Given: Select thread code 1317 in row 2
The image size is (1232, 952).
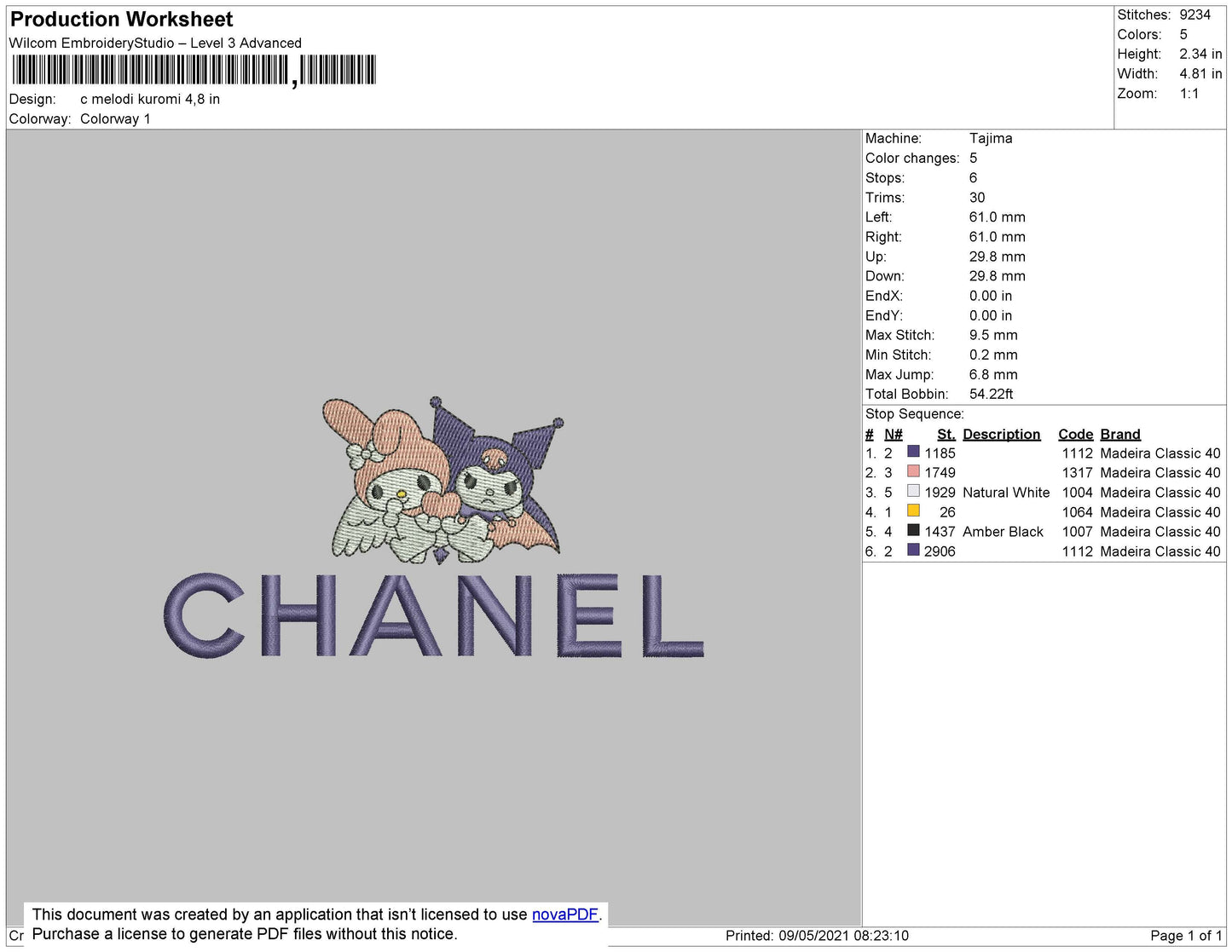Looking at the screenshot, I should pos(1077,472).
